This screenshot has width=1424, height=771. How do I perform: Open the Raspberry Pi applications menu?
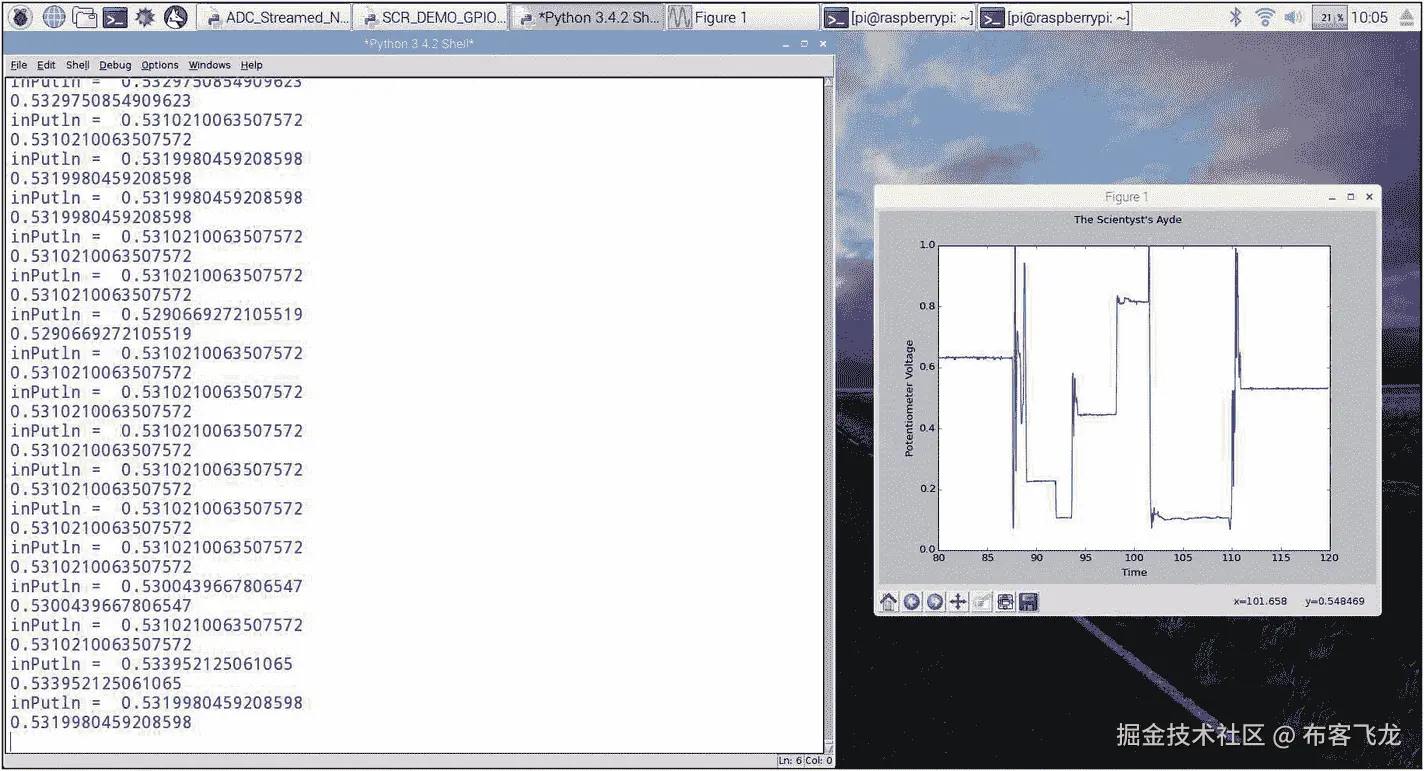tap(19, 16)
